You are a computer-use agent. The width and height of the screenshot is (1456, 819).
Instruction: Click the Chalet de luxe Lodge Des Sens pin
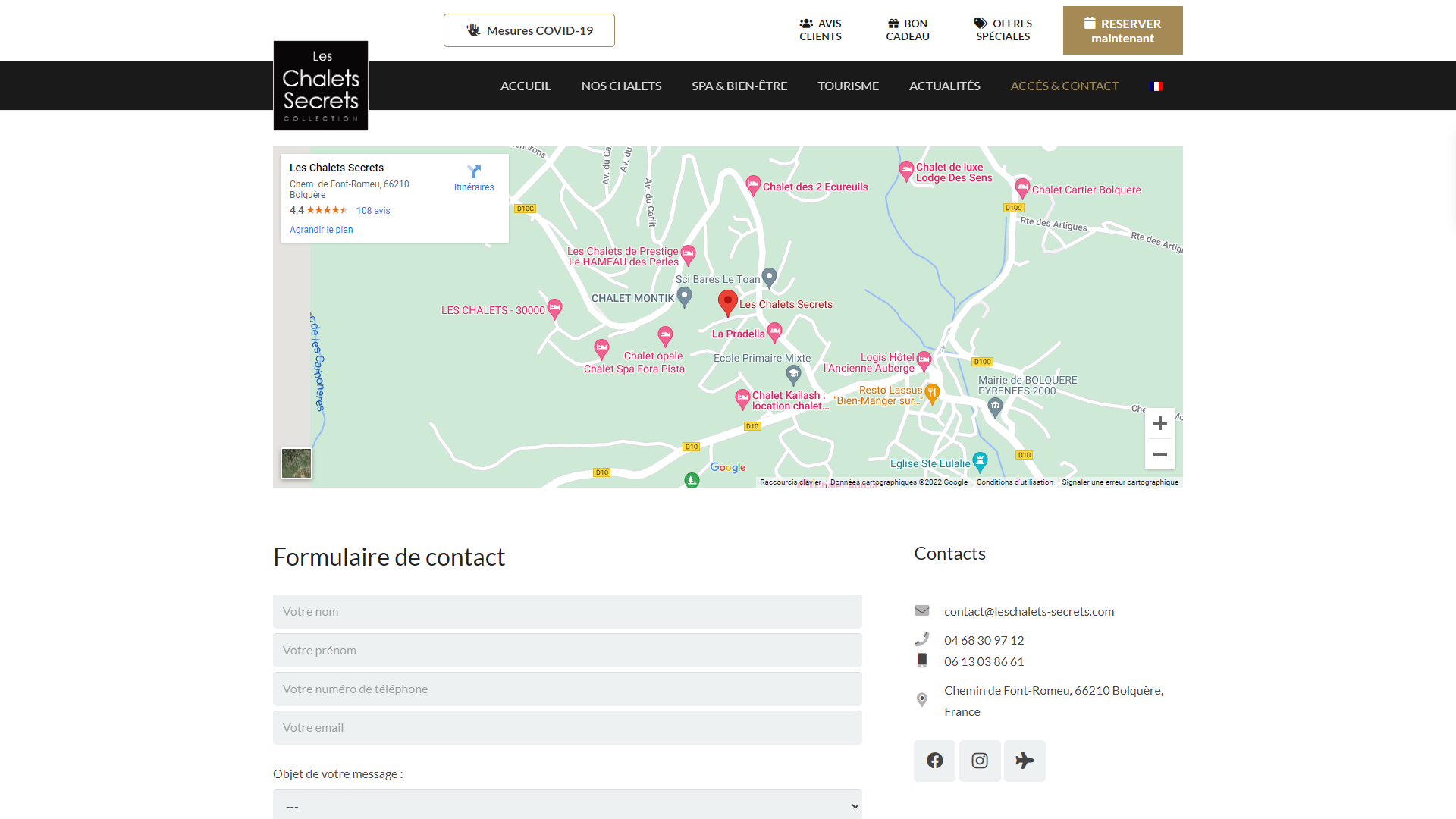(906, 170)
